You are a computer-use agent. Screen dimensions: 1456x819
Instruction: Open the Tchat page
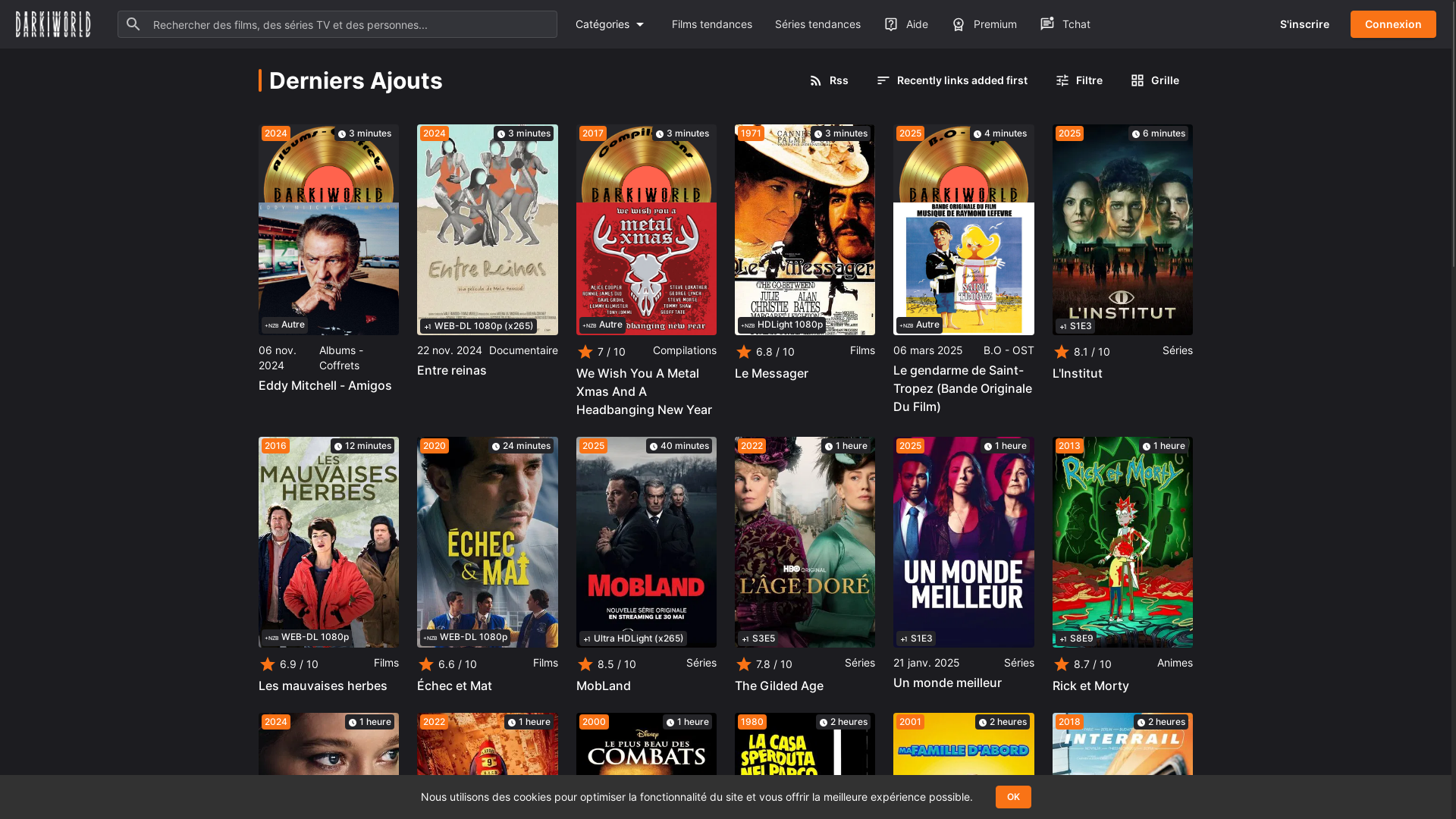click(x=1065, y=24)
